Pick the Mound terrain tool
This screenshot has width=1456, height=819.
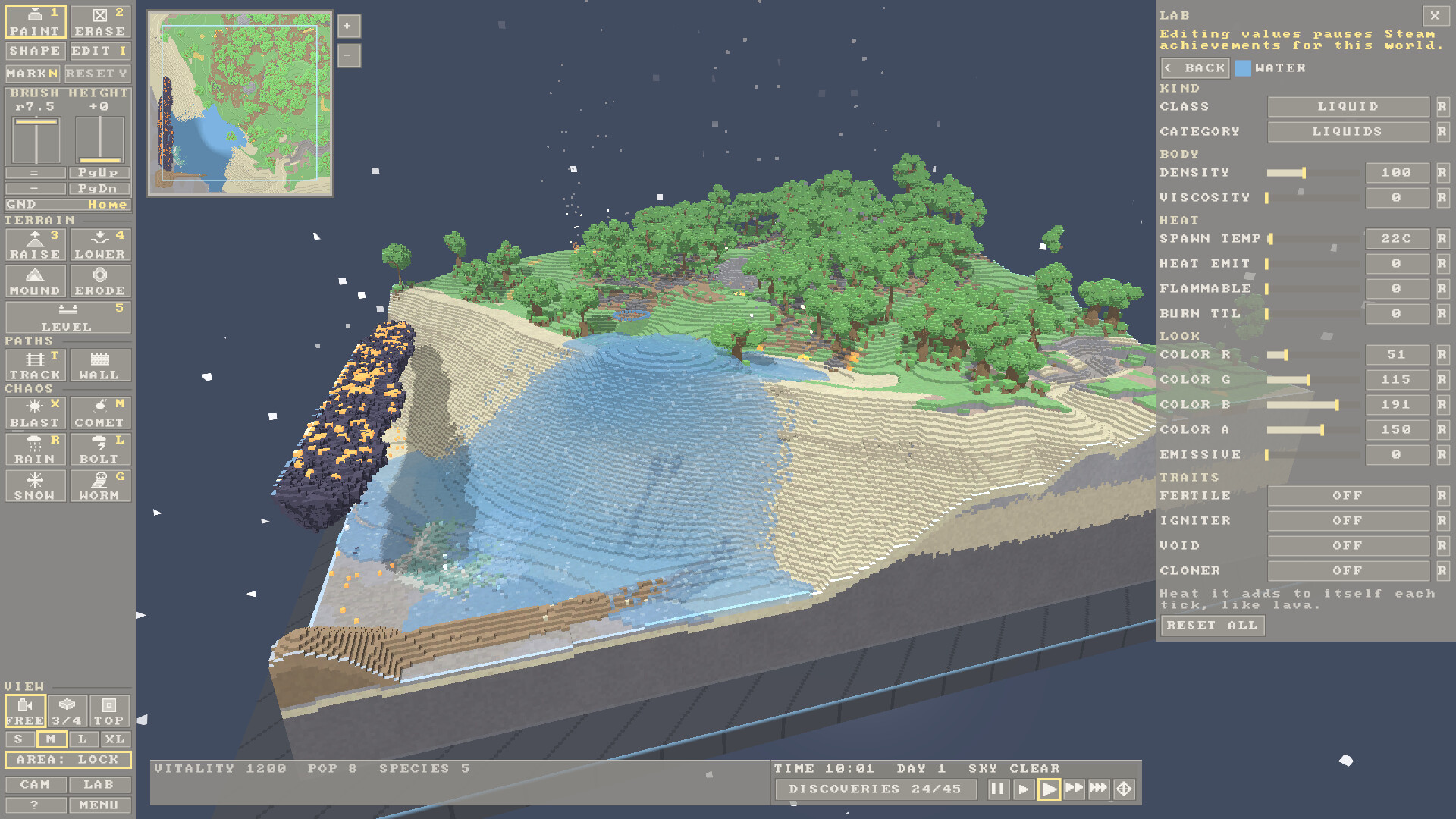[35, 281]
